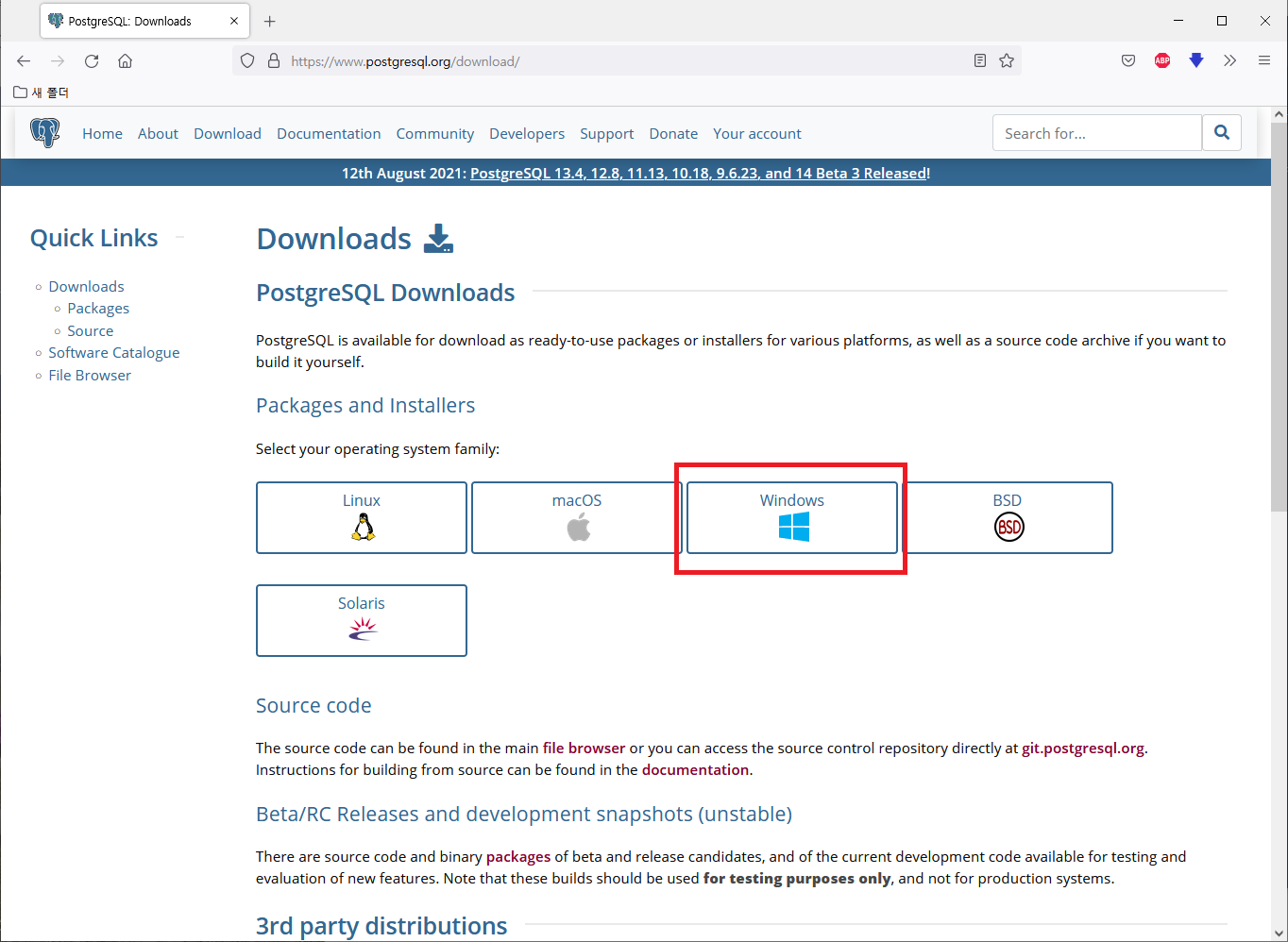Viewport: 1288px width, 942px height.
Task: Show more tools chevron overflow icon
Action: 1229,61
